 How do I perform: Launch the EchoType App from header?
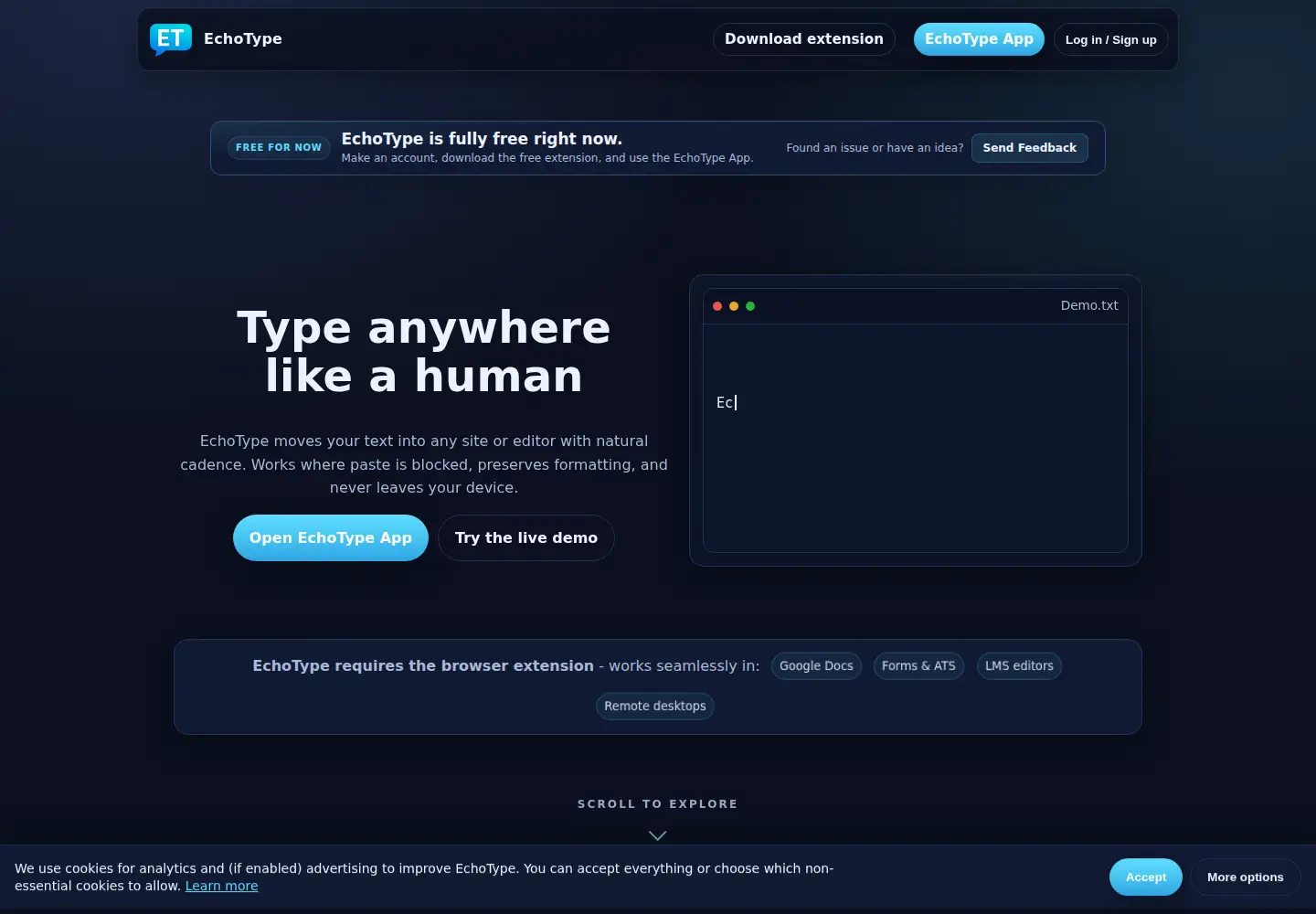979,39
